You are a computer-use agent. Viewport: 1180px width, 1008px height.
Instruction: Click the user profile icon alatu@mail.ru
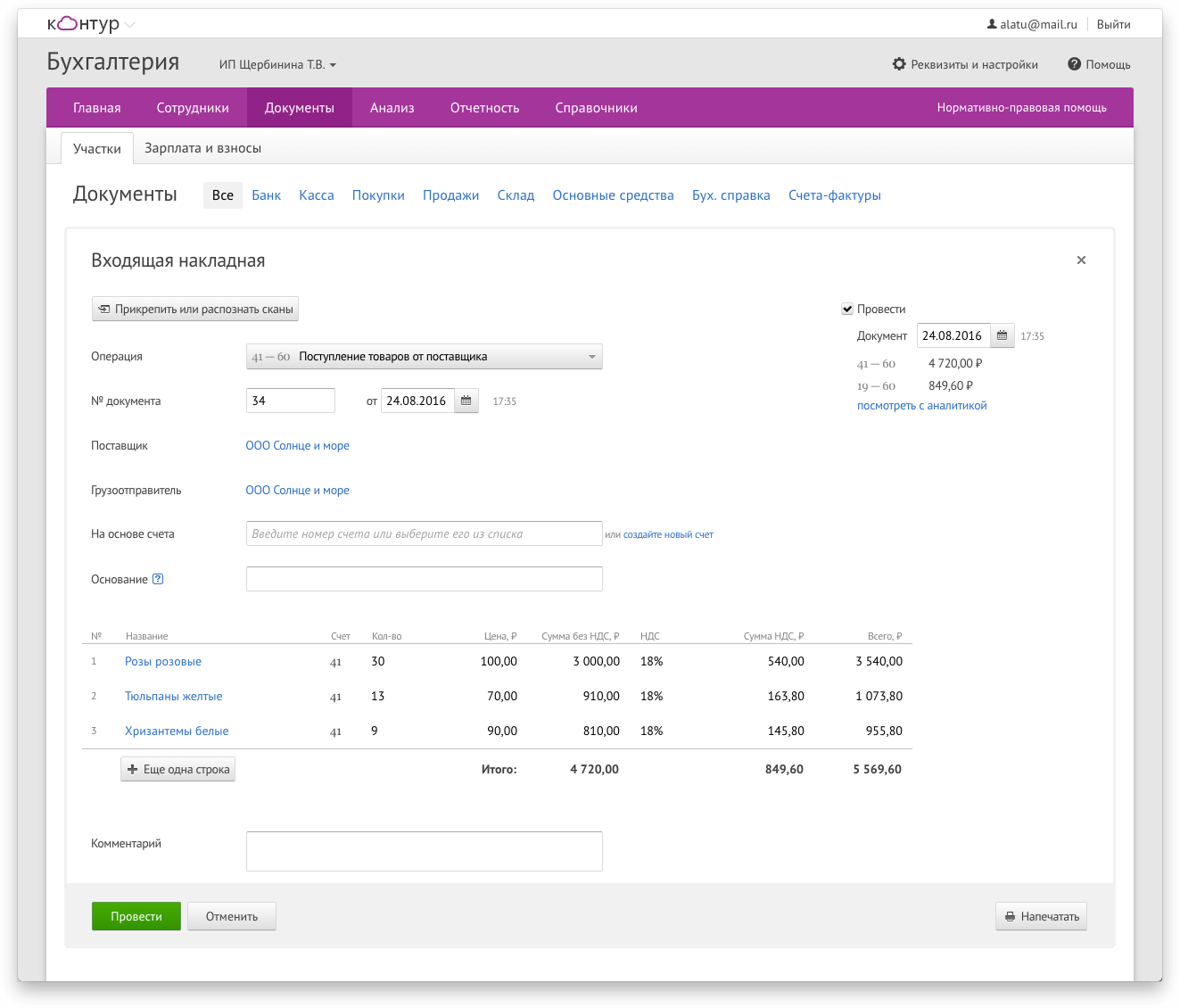click(992, 24)
